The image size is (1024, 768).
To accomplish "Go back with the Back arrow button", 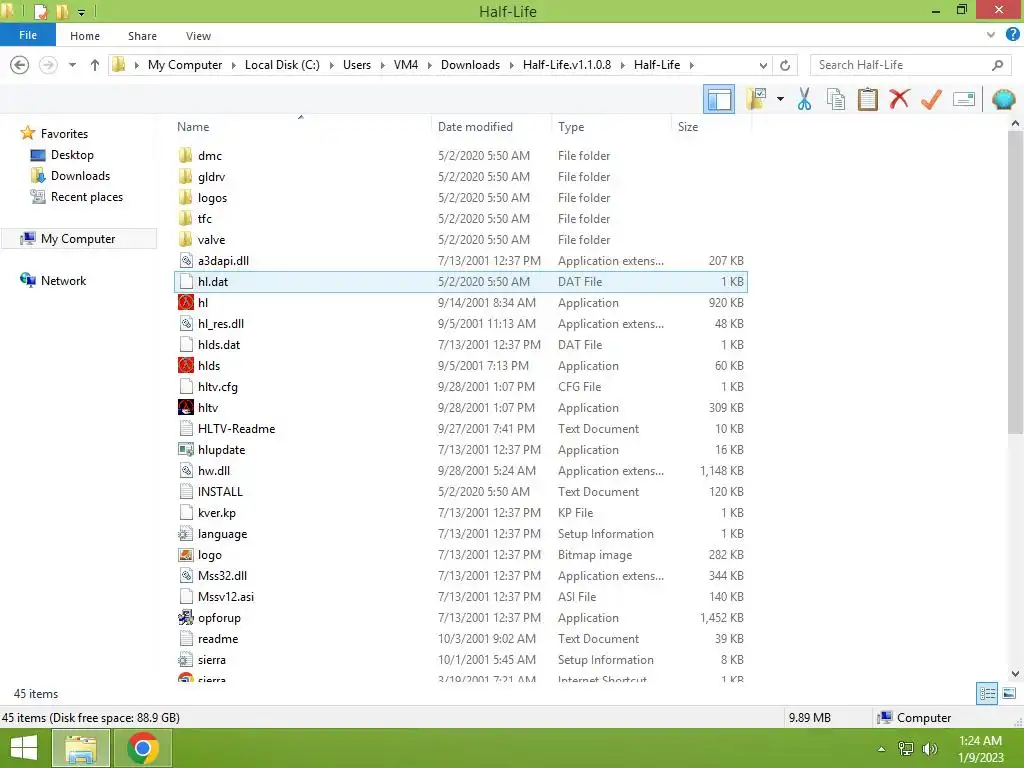I will click(20, 65).
